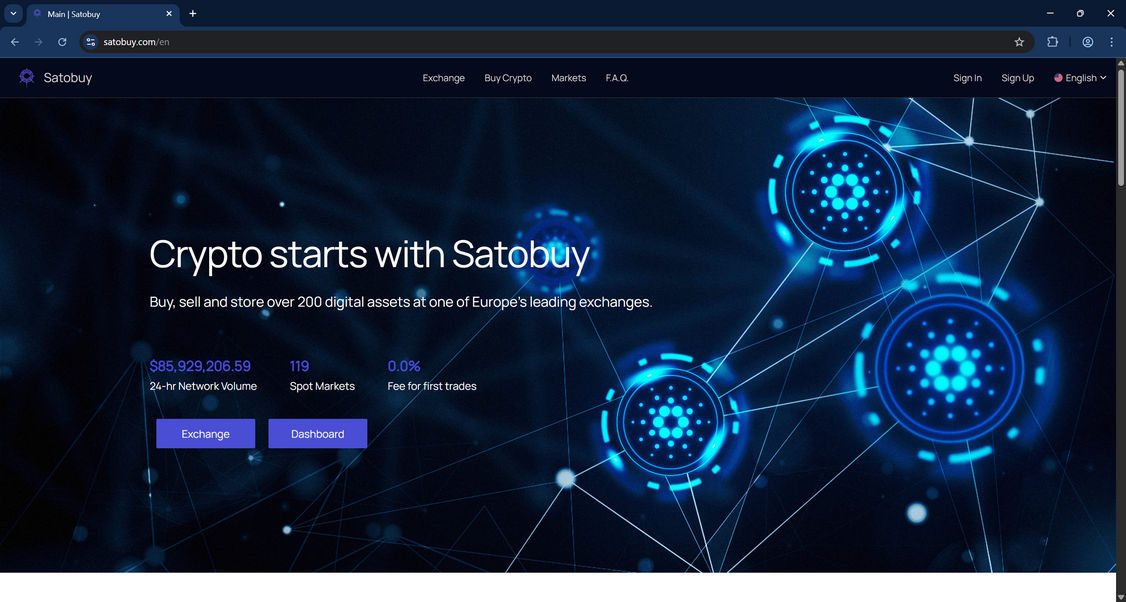This screenshot has height=602, width=1126.
Task: Close the Main | Satobuy tab
Action: (x=169, y=14)
